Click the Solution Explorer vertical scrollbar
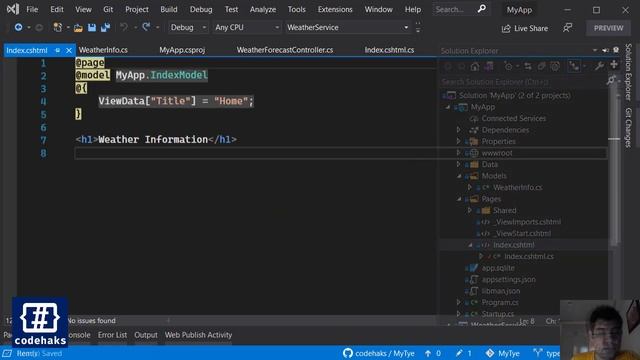 [614, 163]
